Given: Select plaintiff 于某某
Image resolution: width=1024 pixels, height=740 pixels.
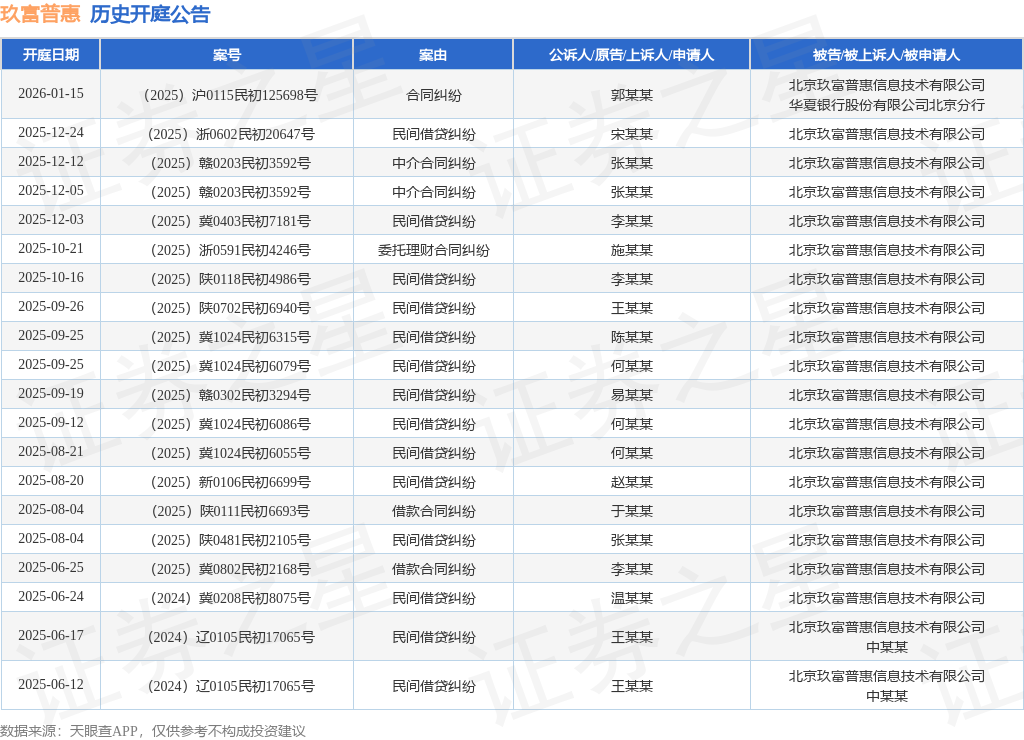Looking at the screenshot, I should click(632, 511).
